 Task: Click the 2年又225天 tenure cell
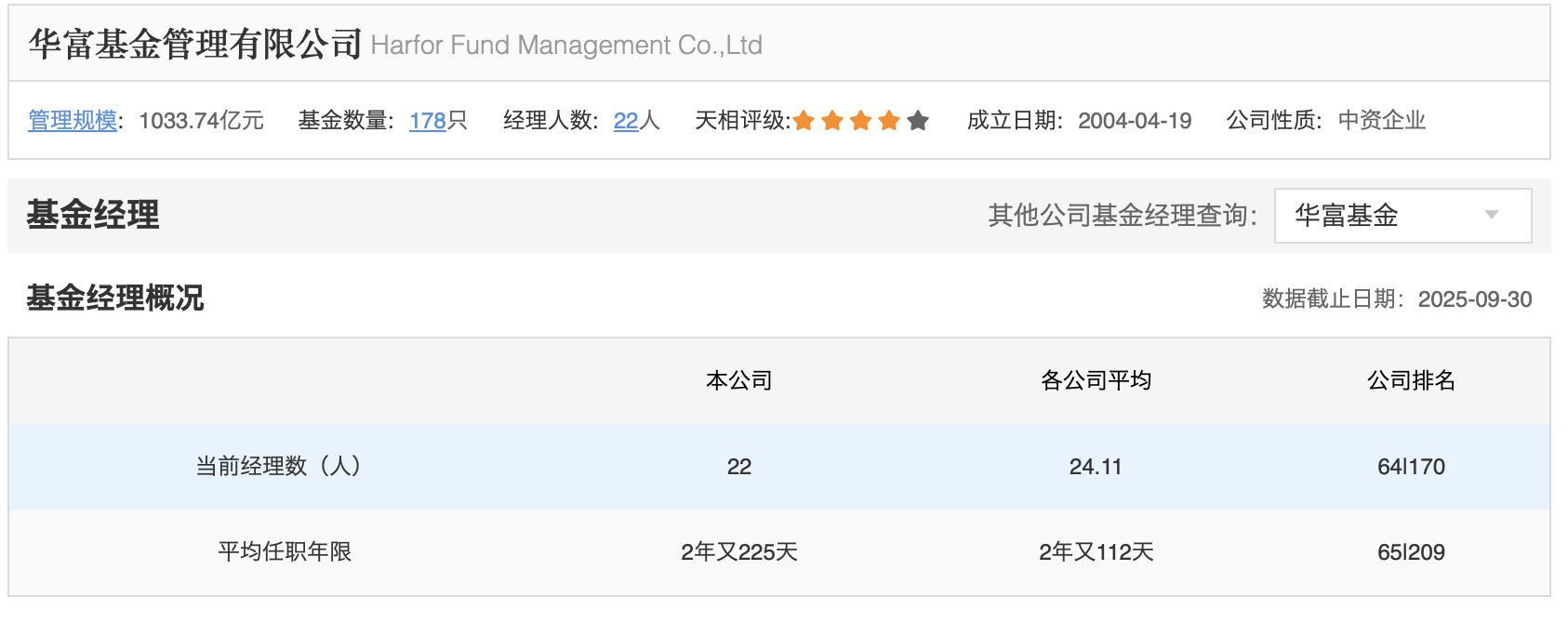pyautogui.click(x=739, y=552)
